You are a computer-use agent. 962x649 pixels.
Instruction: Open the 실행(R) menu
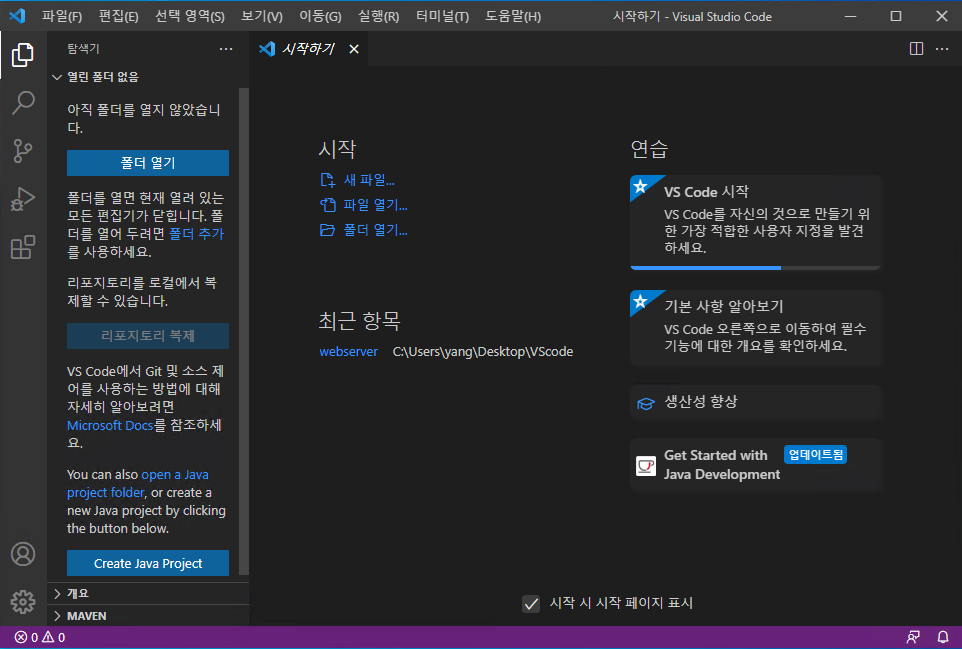(x=379, y=17)
